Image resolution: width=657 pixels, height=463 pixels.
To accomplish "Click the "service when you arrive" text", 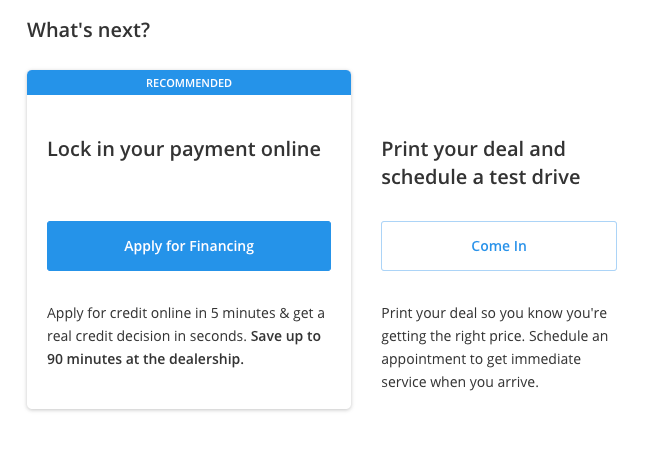I will pos(460,382).
